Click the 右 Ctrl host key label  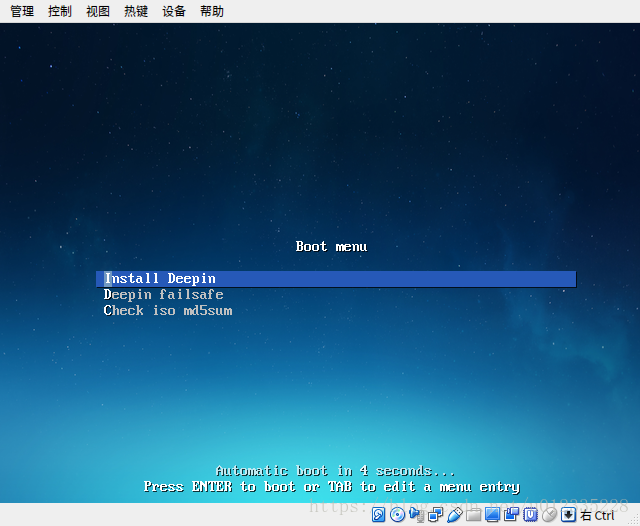tap(597, 516)
